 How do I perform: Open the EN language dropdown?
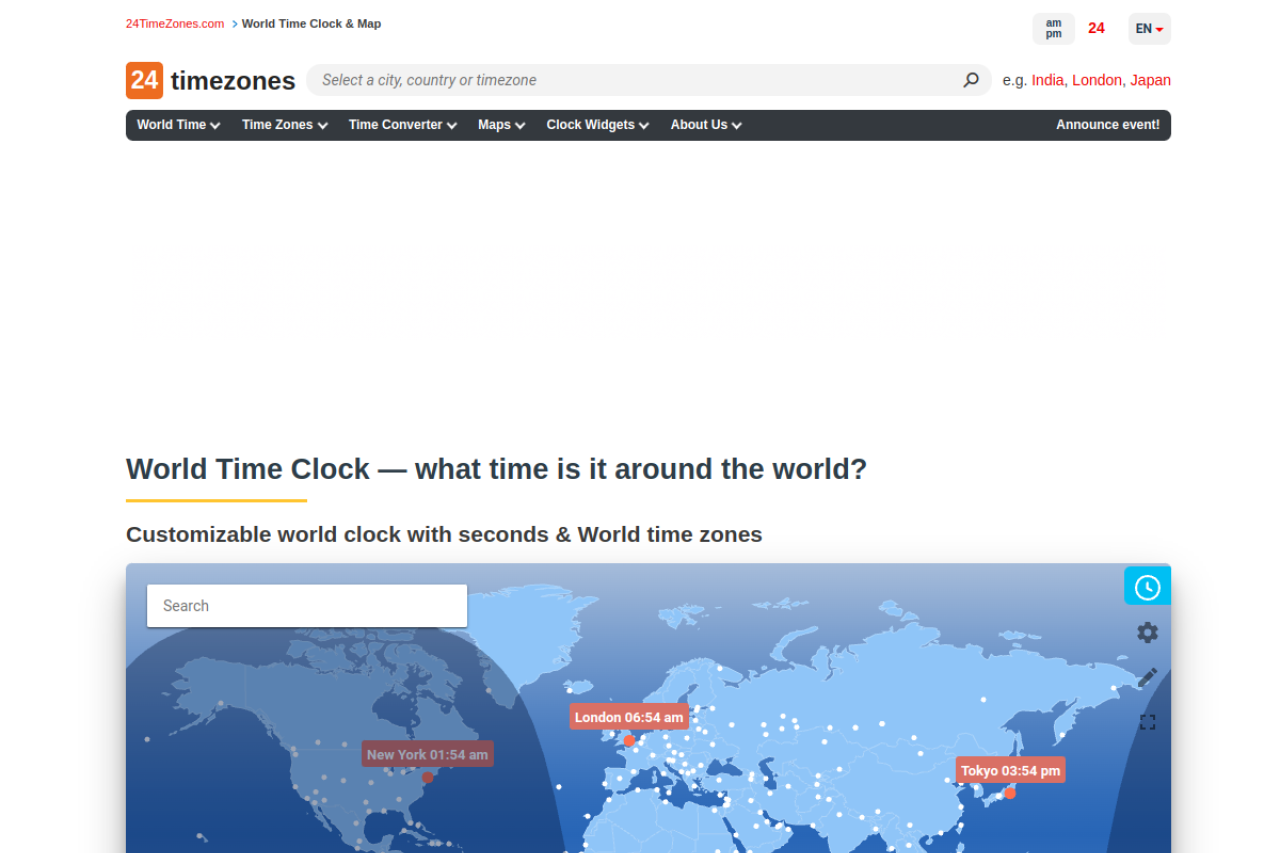pyautogui.click(x=1149, y=29)
